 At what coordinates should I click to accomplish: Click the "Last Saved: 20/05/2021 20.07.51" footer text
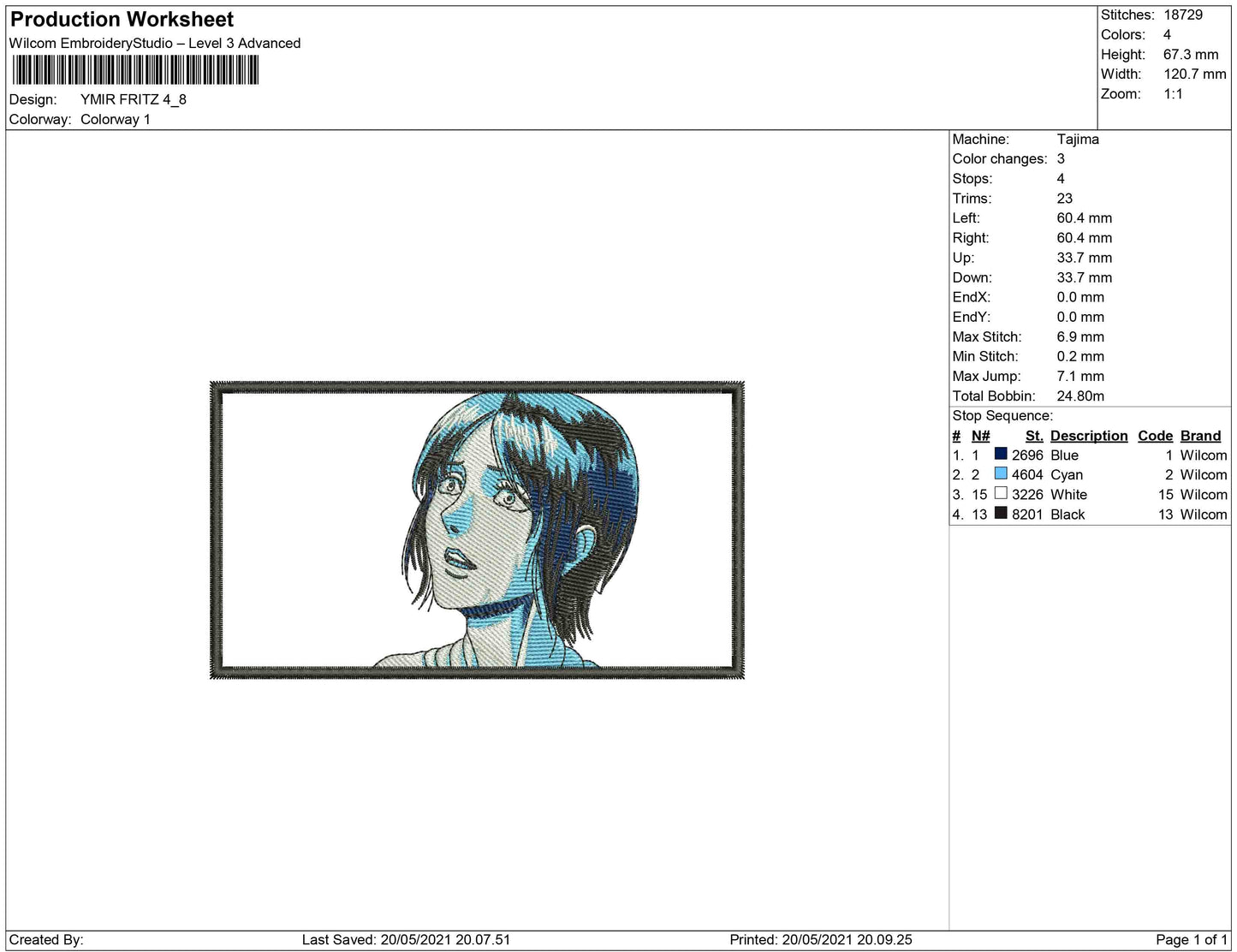[x=406, y=939]
